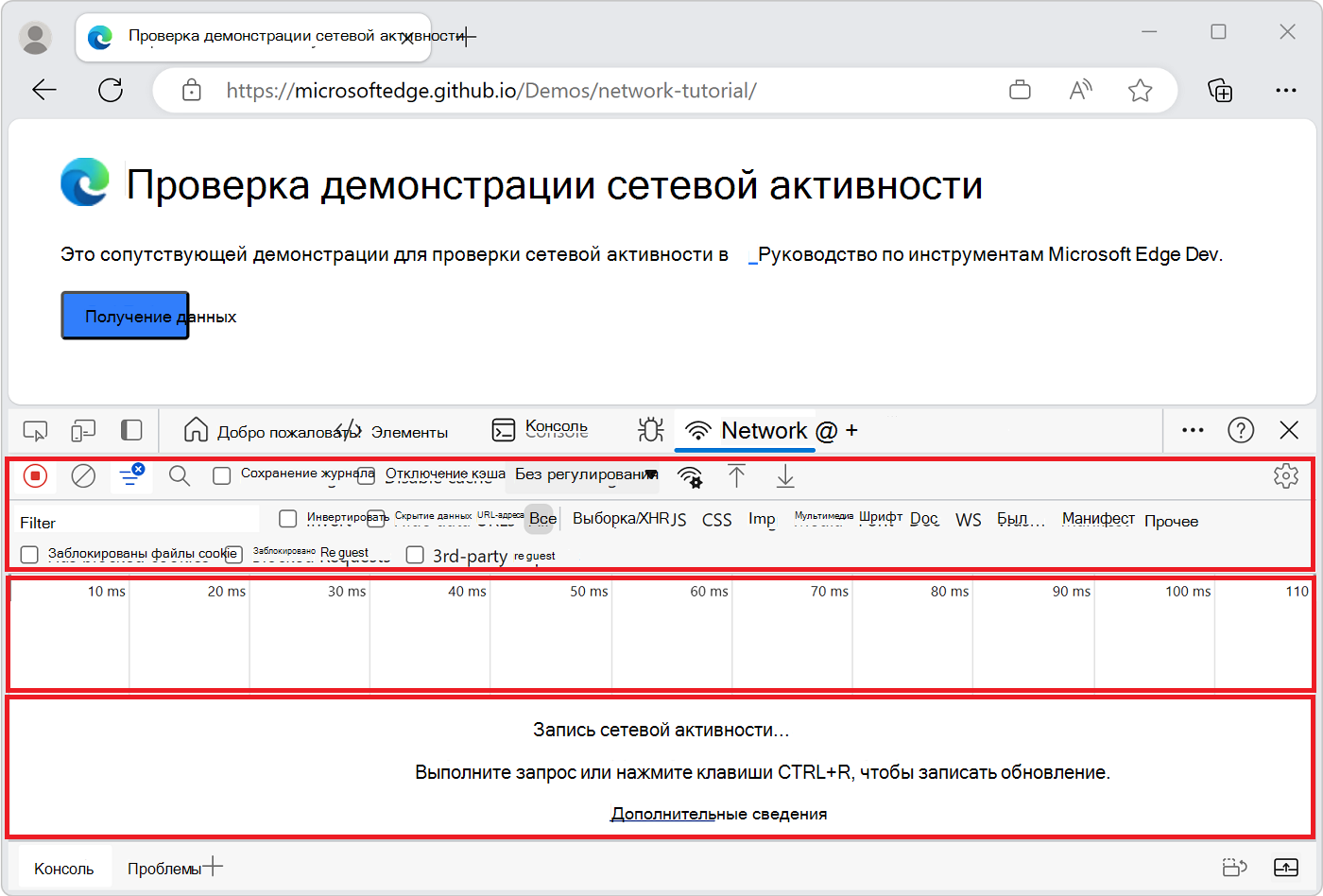This screenshot has height=896, width=1323.
Task: Stop recording network activity
Action: (35, 475)
